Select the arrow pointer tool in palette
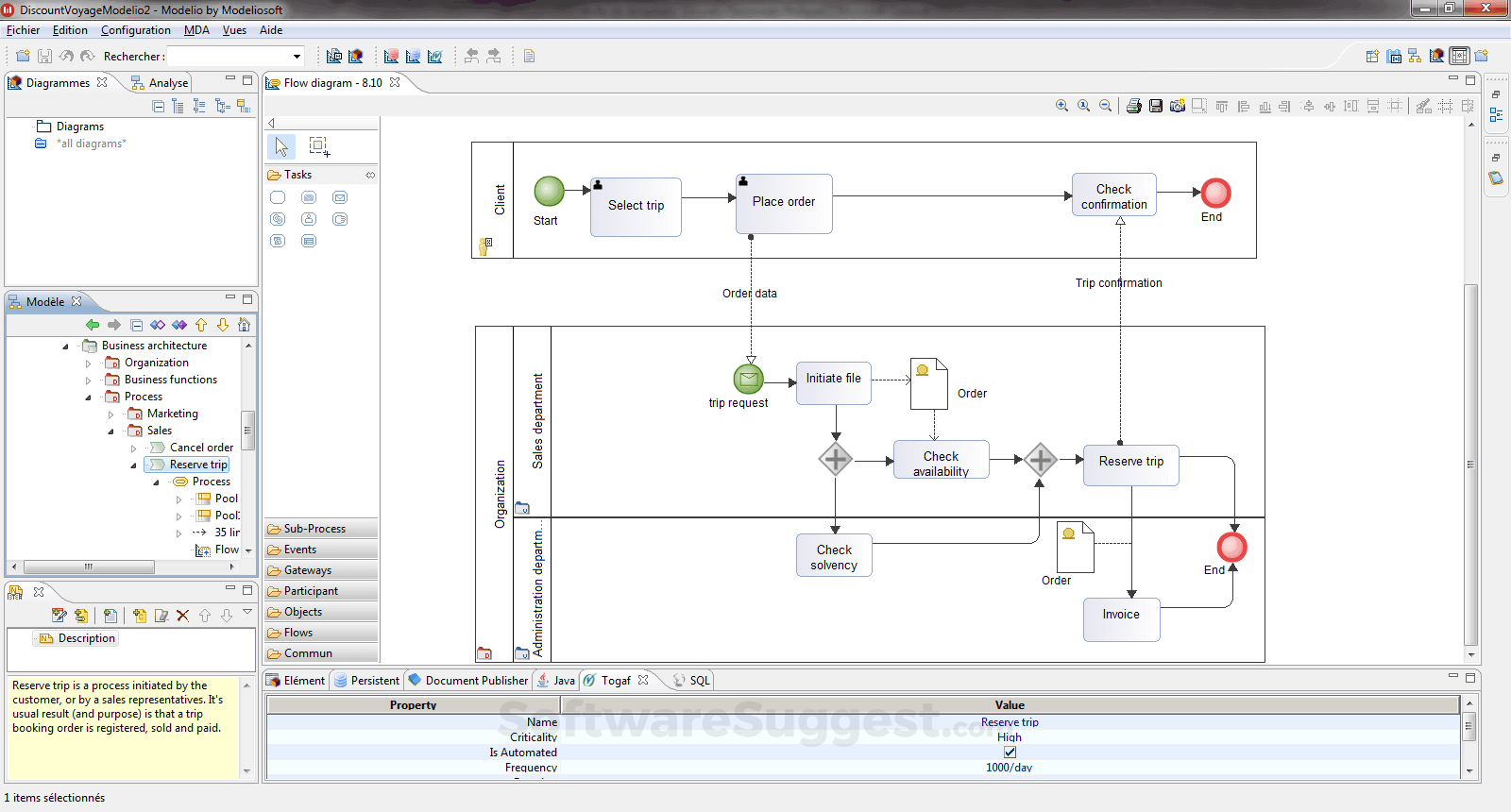Viewport: 1511px width, 812px height. pyautogui.click(x=281, y=146)
